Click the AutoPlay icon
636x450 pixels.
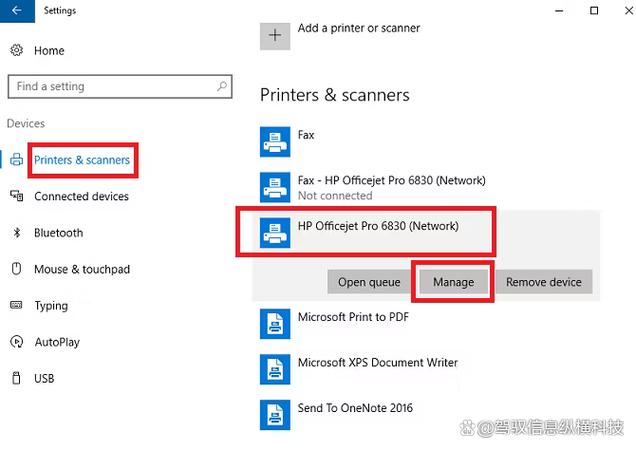[17, 342]
